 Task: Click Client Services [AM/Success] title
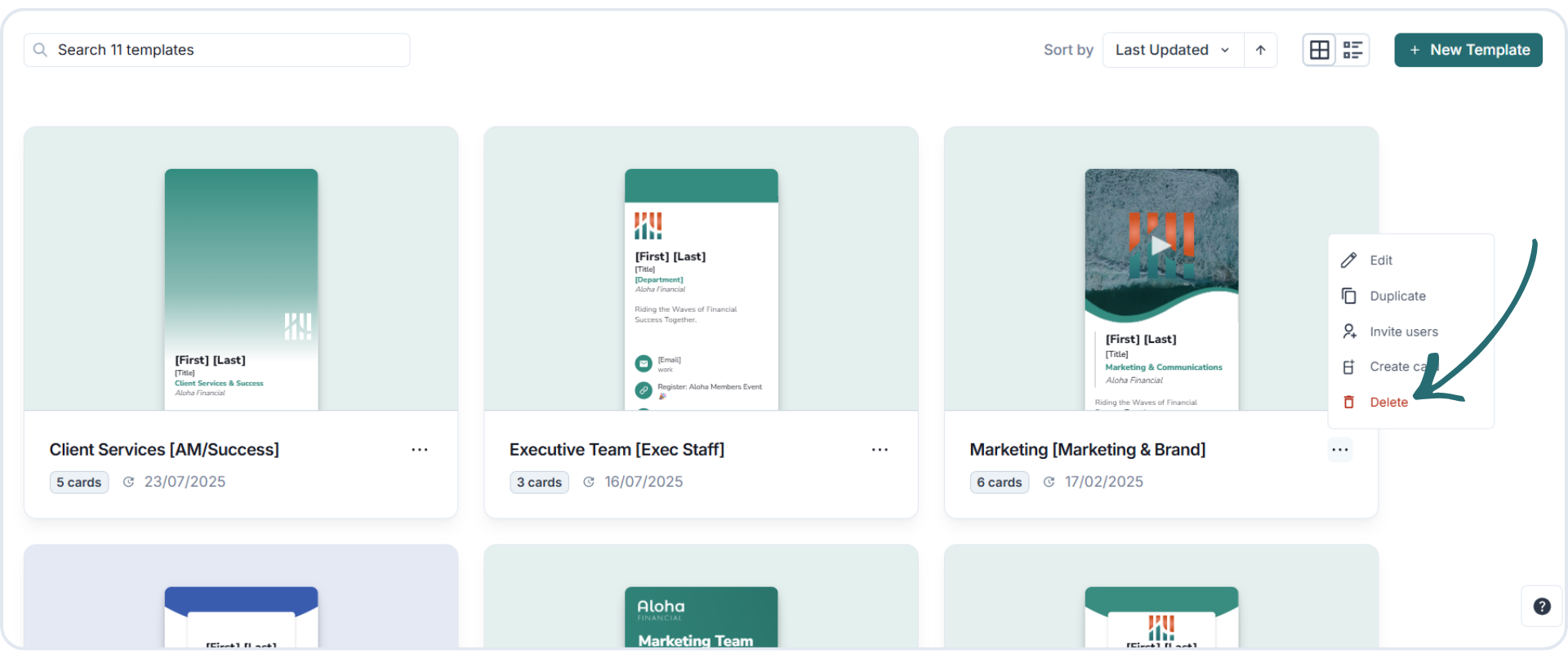[164, 450]
